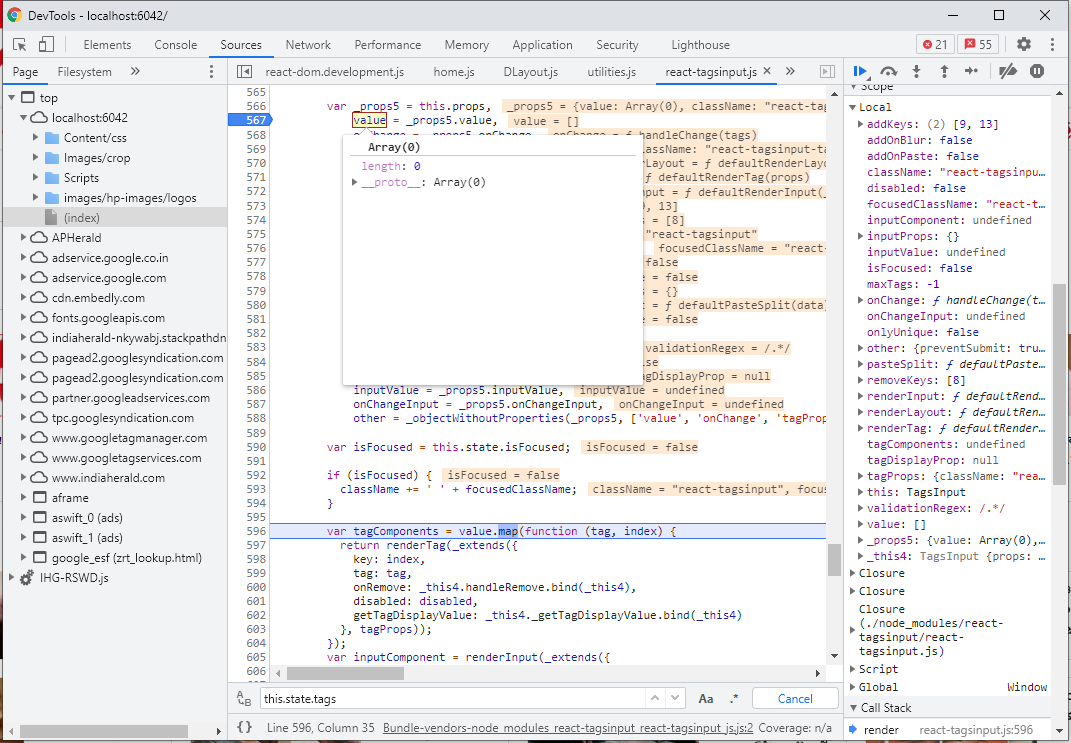The image size is (1071, 743).
Task: Switch to the Filesystem navigator tab
Action: pos(84,72)
